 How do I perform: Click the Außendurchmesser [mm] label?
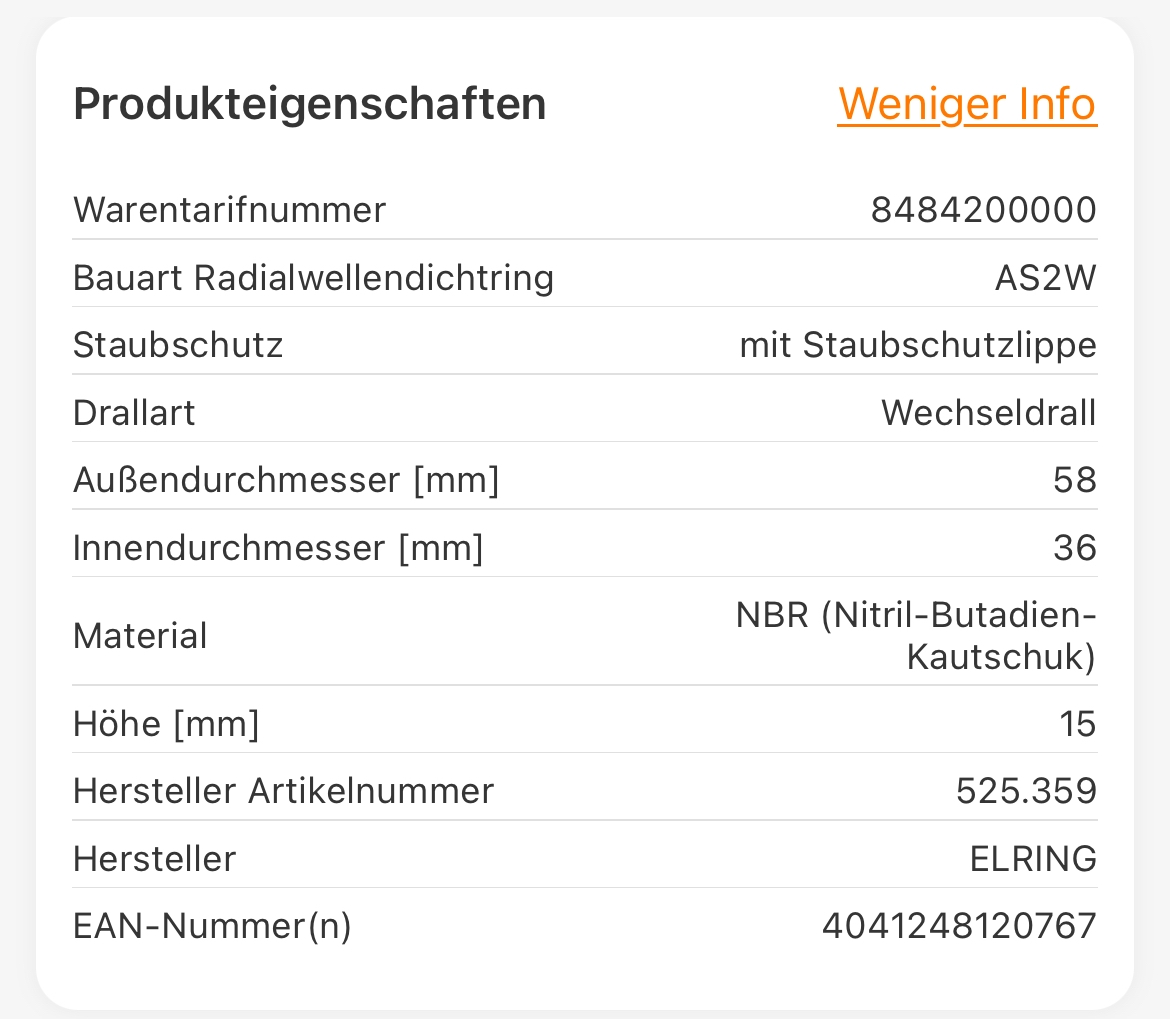click(x=286, y=481)
